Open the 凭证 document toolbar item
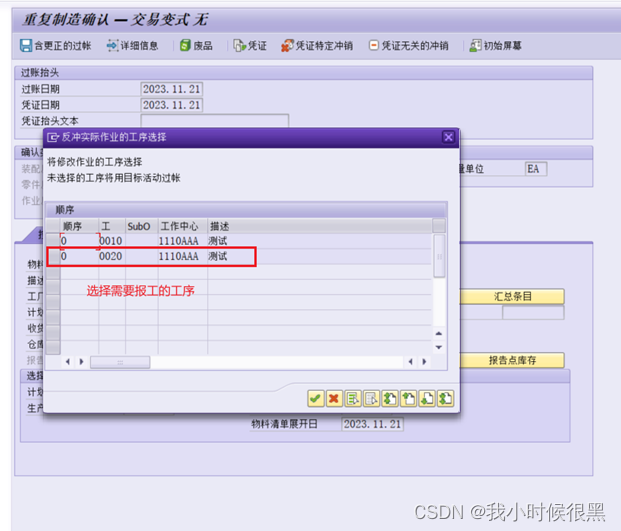The height and width of the screenshot is (531, 621). point(250,46)
